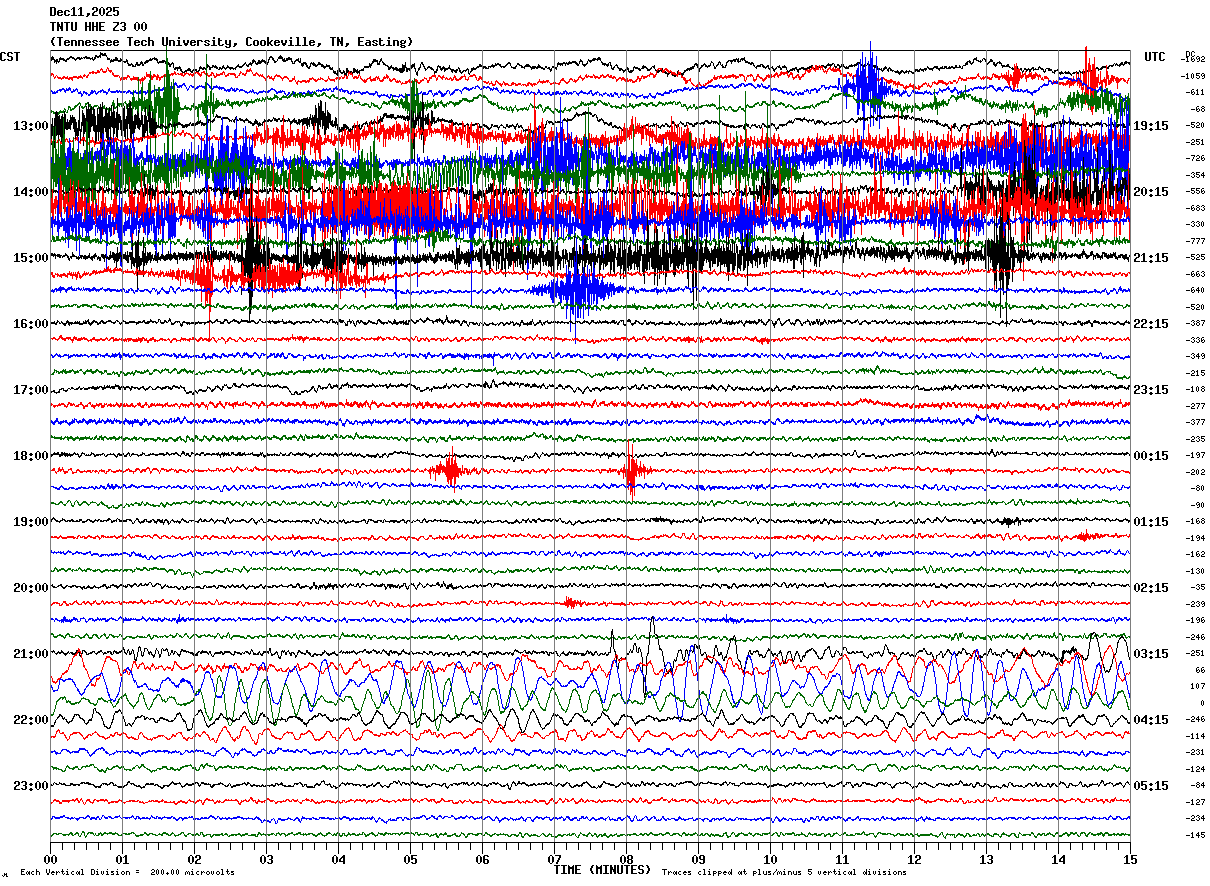The height and width of the screenshot is (886, 1210).
Task: Click the traces clipped footnote text
Action: point(784,873)
